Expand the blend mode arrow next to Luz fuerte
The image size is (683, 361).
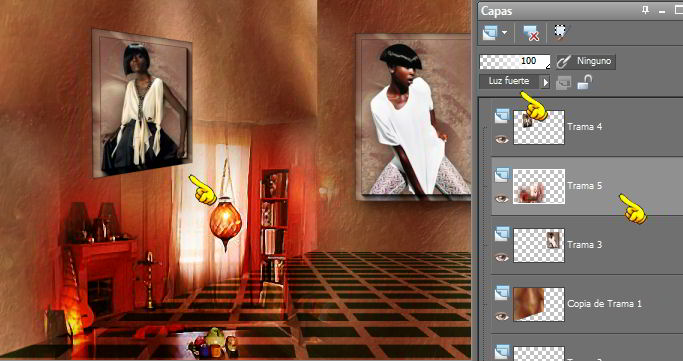(545, 82)
